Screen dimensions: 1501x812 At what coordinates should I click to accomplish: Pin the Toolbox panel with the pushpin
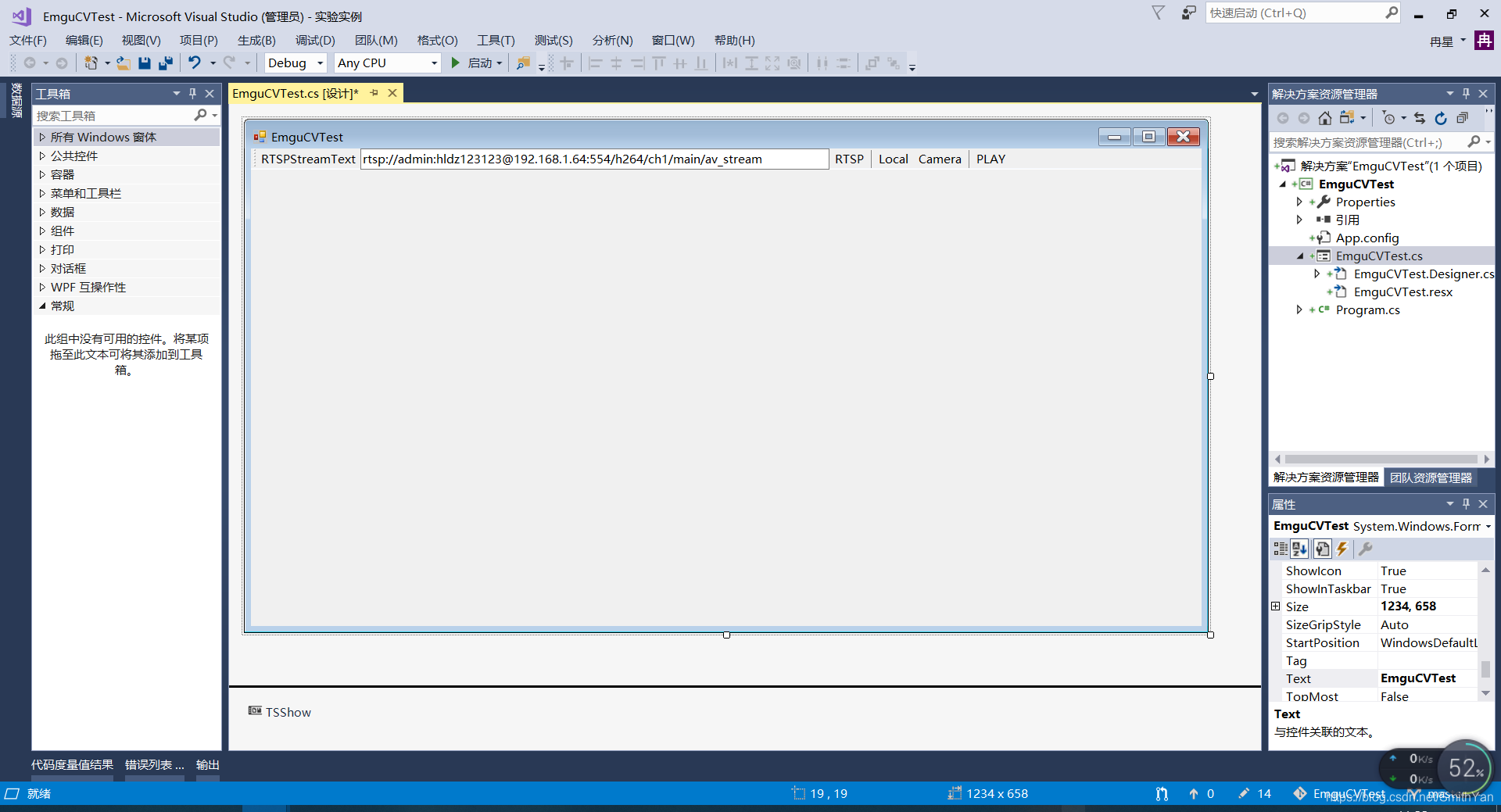[192, 93]
